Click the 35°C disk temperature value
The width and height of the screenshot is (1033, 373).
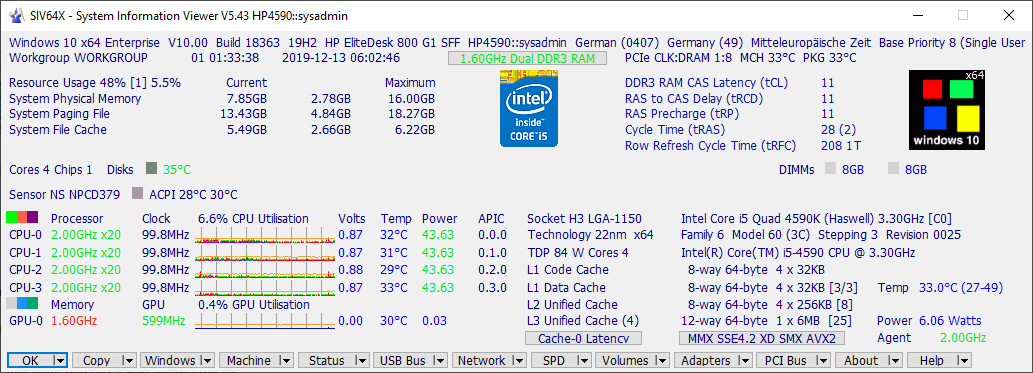(x=177, y=169)
